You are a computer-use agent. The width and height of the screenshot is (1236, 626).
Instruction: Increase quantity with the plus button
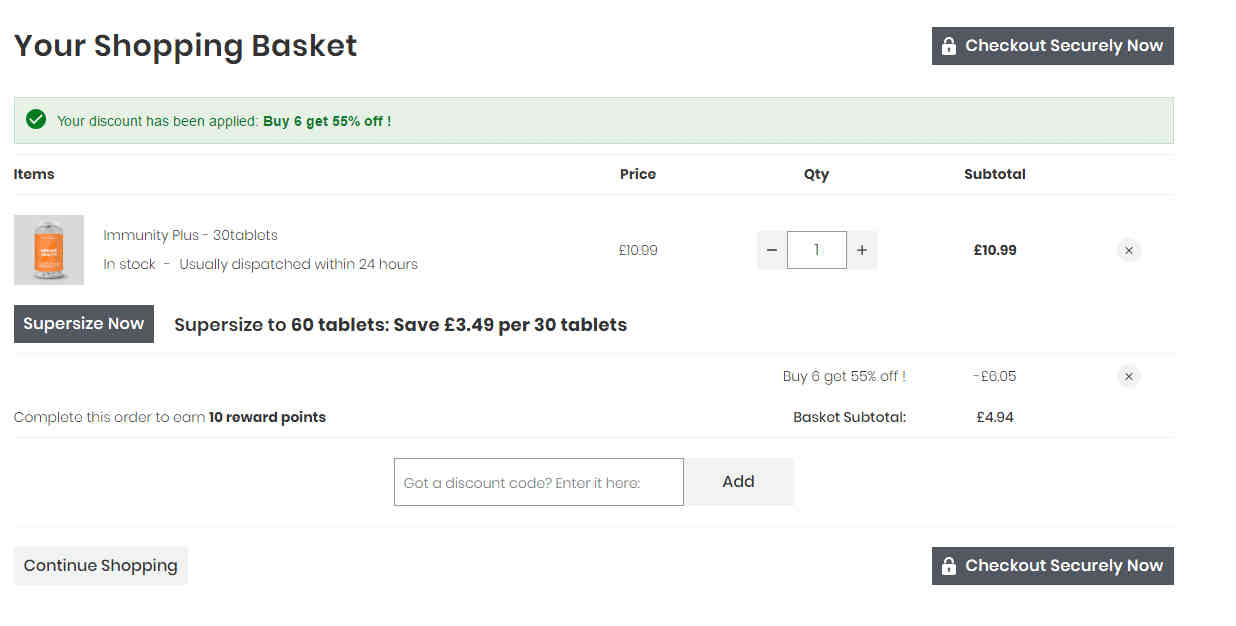click(862, 250)
